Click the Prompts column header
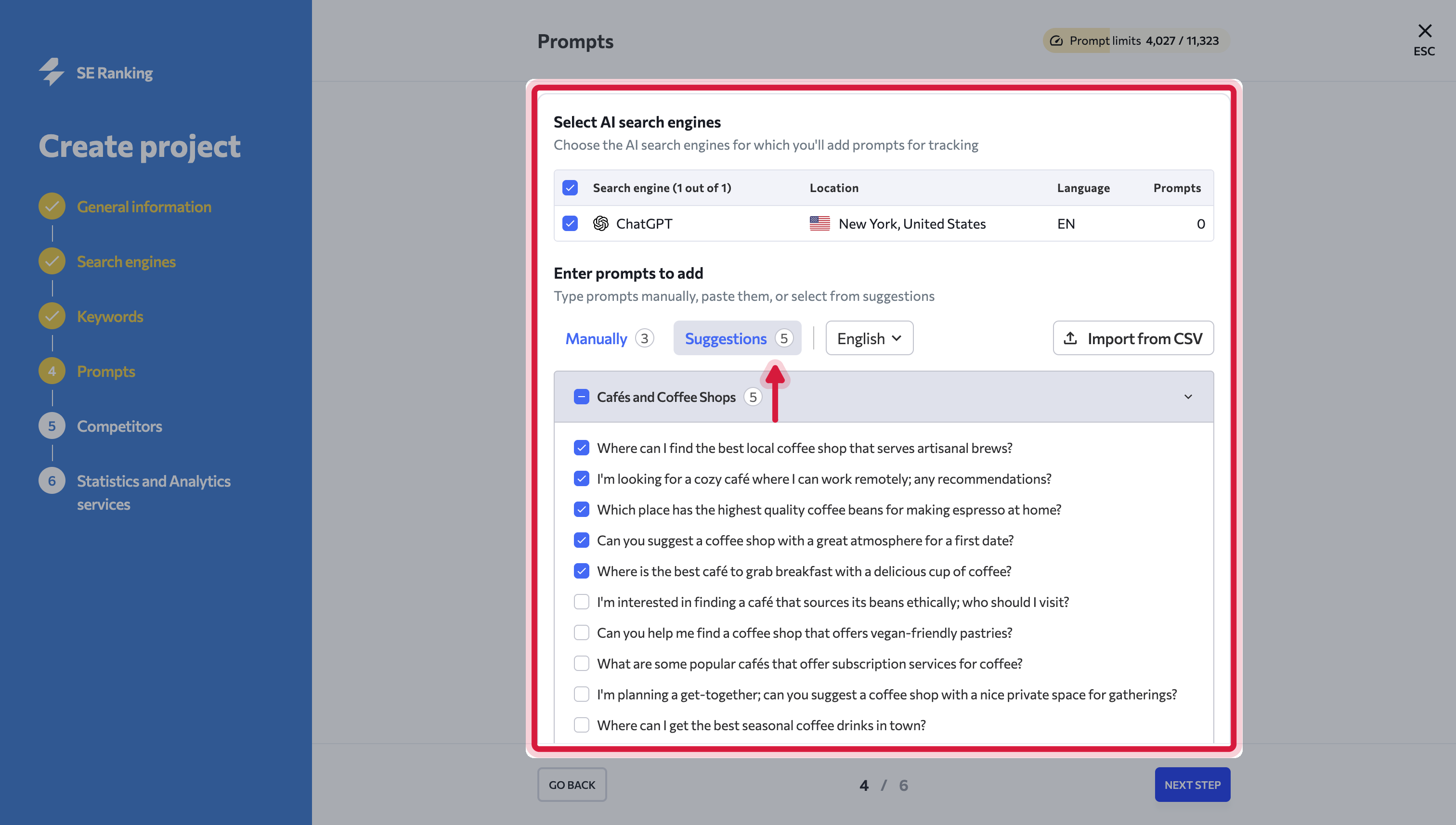The height and width of the screenshot is (825, 1456). [x=1177, y=188]
